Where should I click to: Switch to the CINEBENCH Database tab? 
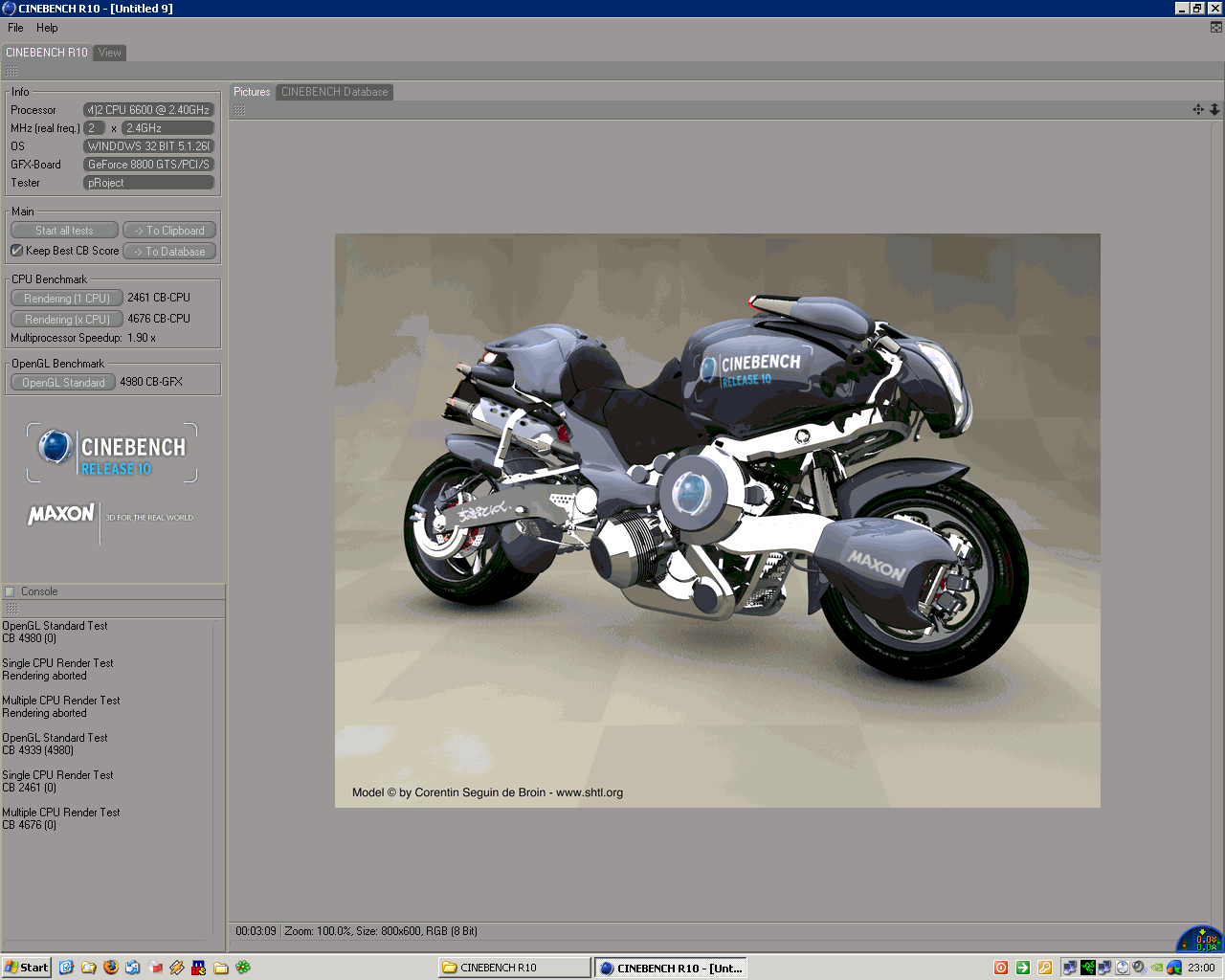click(x=335, y=92)
